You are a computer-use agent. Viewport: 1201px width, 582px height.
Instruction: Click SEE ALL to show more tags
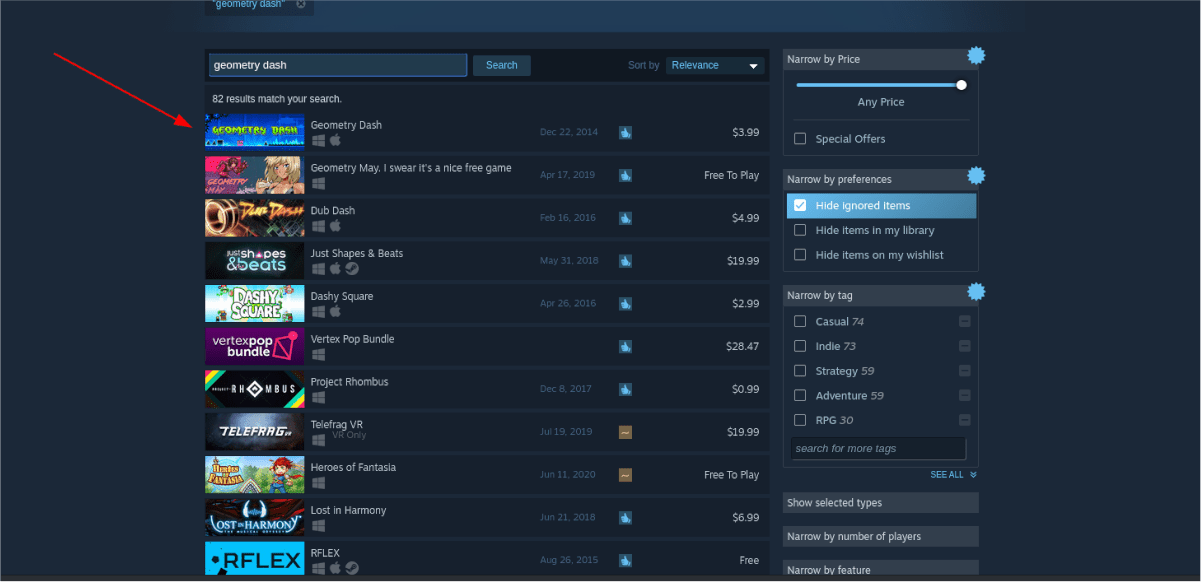[953, 475]
